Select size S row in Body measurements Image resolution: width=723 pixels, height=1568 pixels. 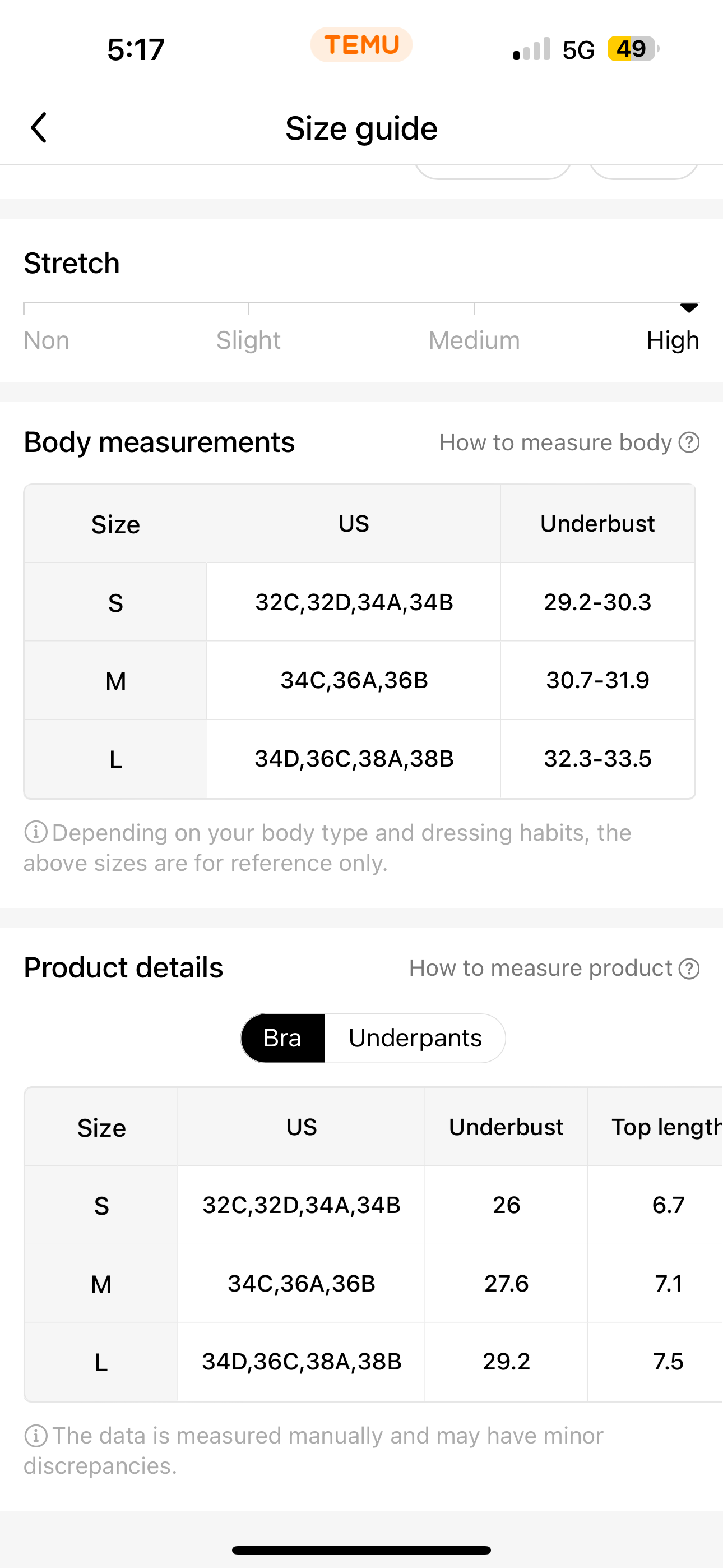[360, 602]
